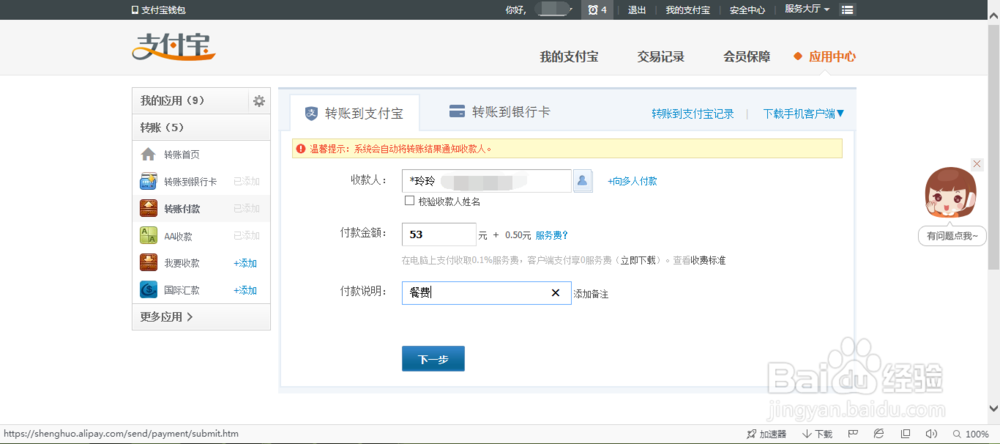Screen dimensions: 1000x444
Task: Select AA收款 text in the sidebar
Action: (178, 237)
